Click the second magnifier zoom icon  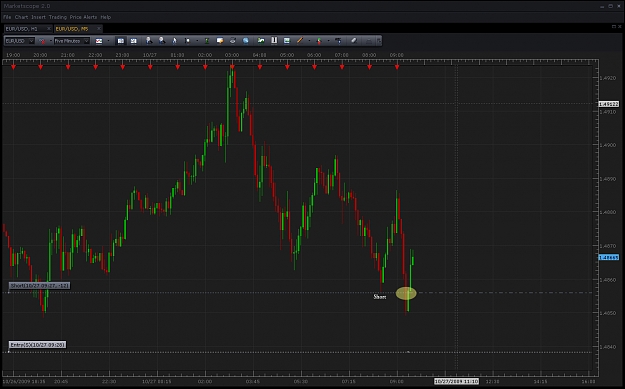pyautogui.click(x=162, y=41)
